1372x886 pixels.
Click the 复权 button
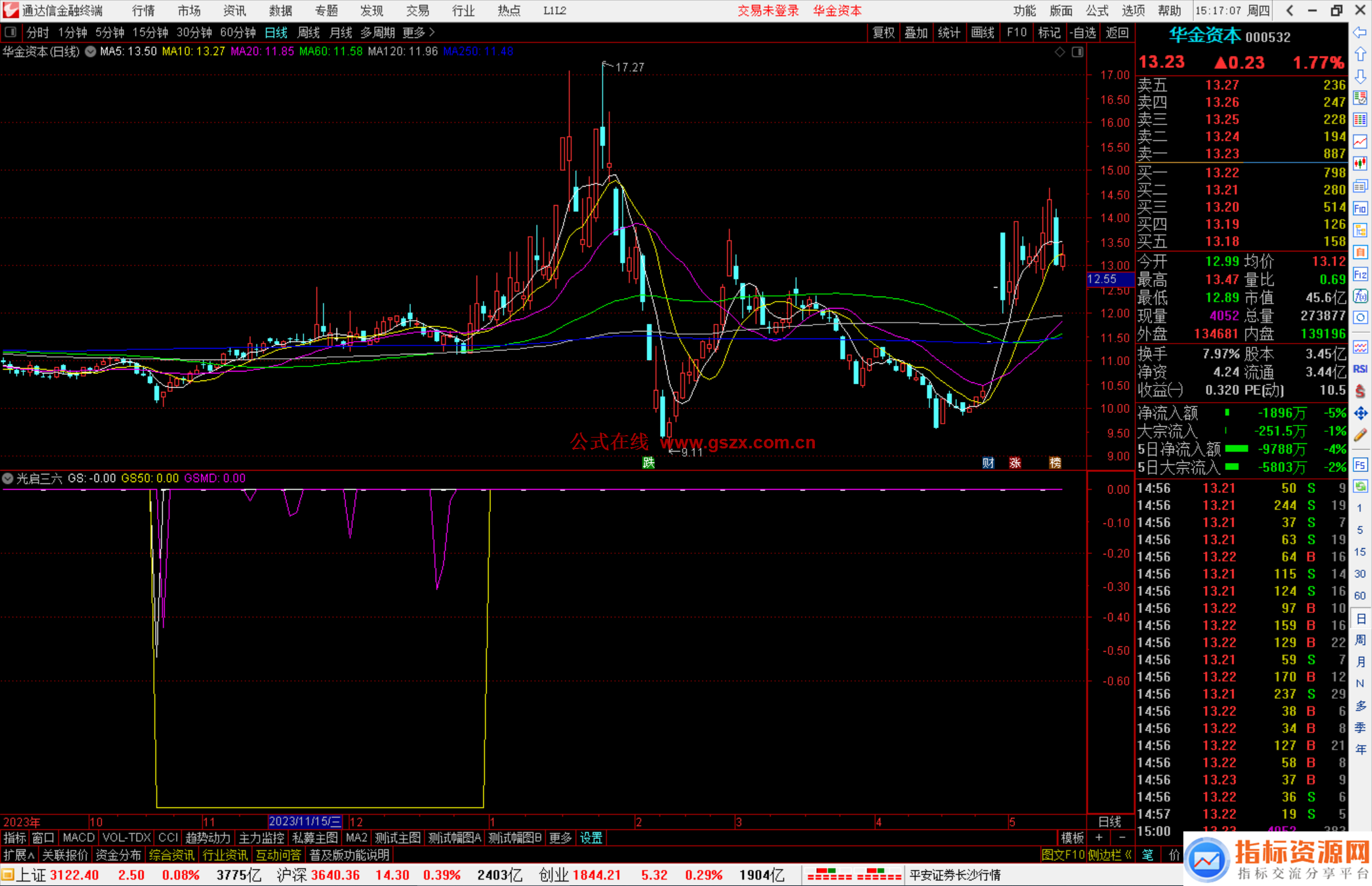[x=884, y=32]
